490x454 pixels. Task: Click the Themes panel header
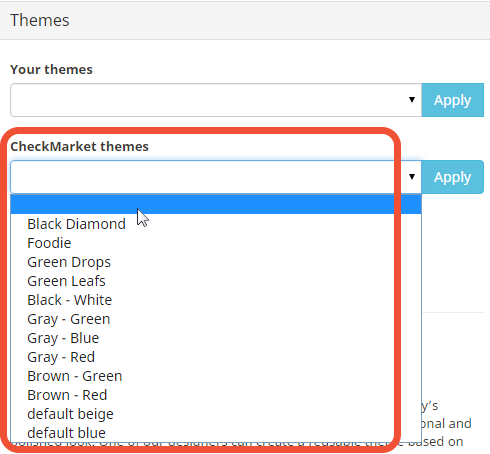tap(245, 20)
